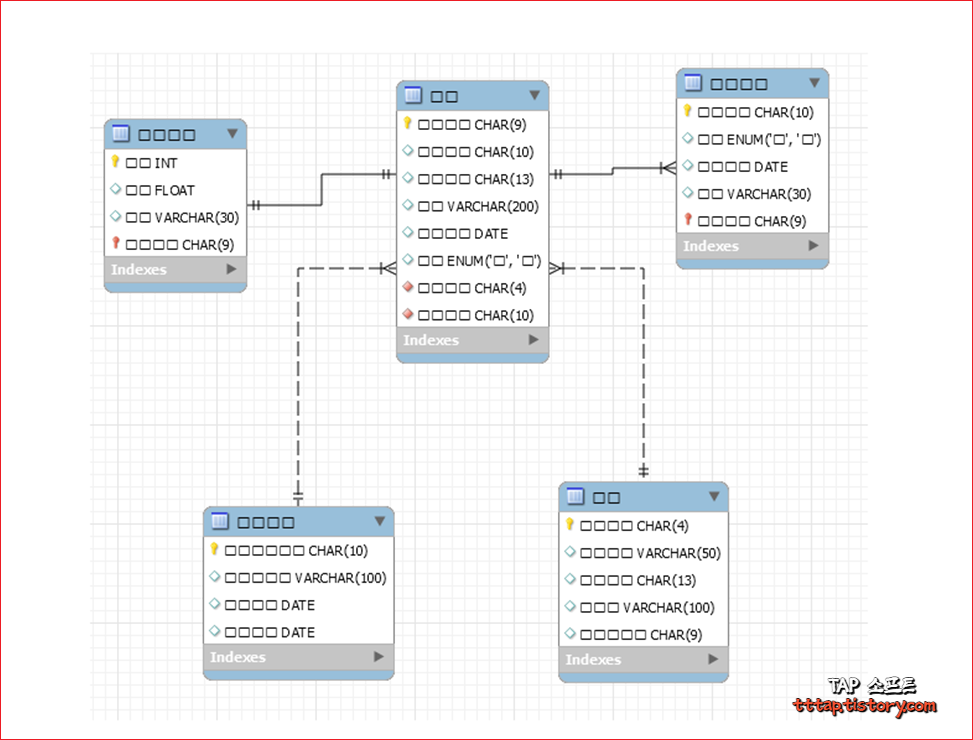The image size is (973, 740).
Task: Click the diamond icon beside the FLOAT column
Action: pos(115,189)
